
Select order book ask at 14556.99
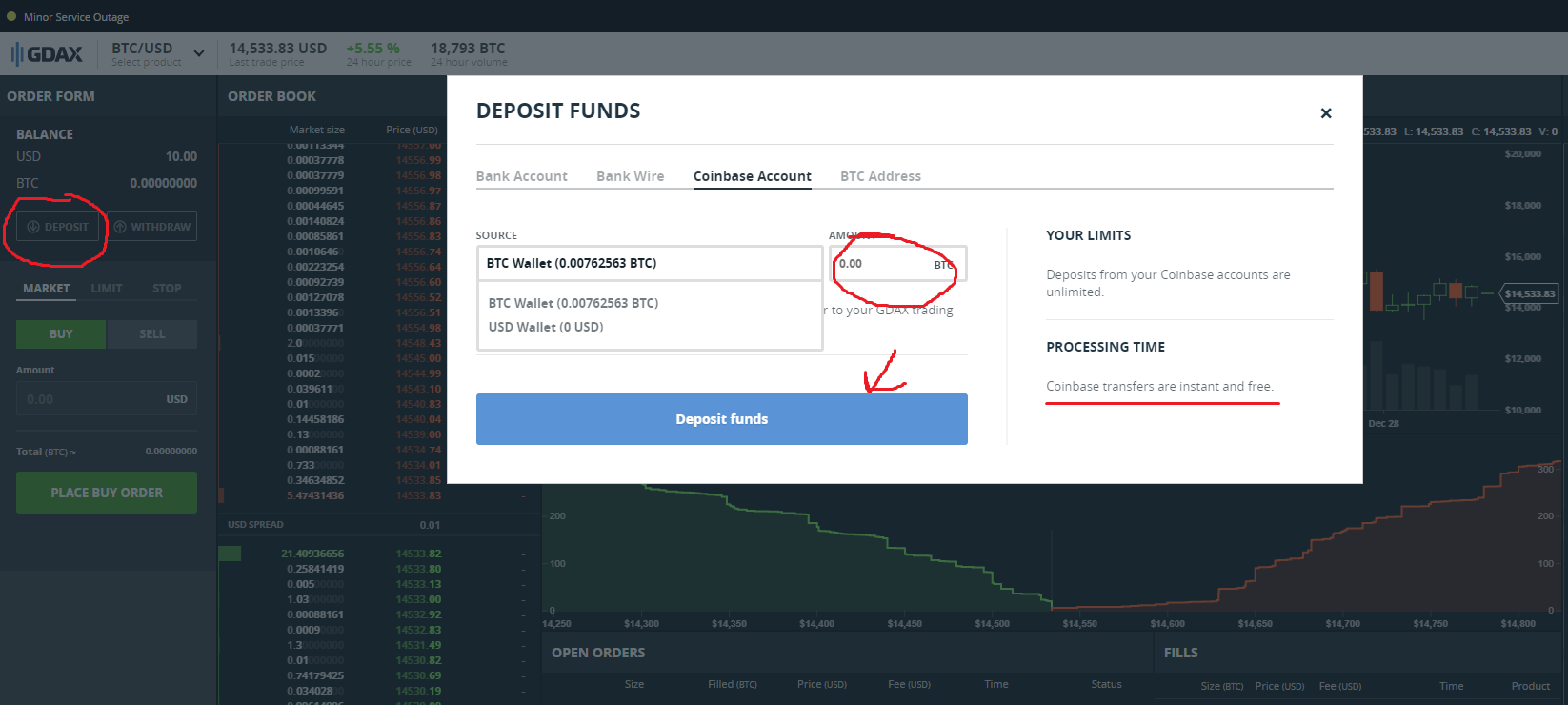coord(379,160)
